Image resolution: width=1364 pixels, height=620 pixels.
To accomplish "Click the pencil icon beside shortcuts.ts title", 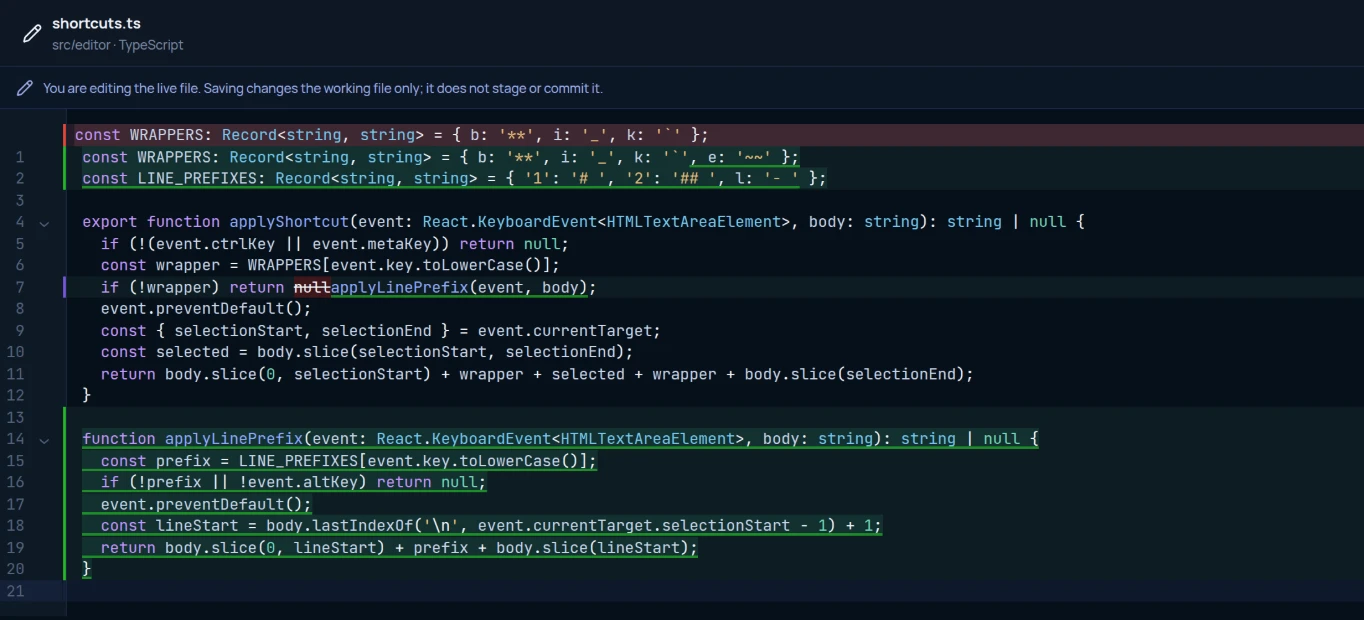I will (x=31, y=34).
